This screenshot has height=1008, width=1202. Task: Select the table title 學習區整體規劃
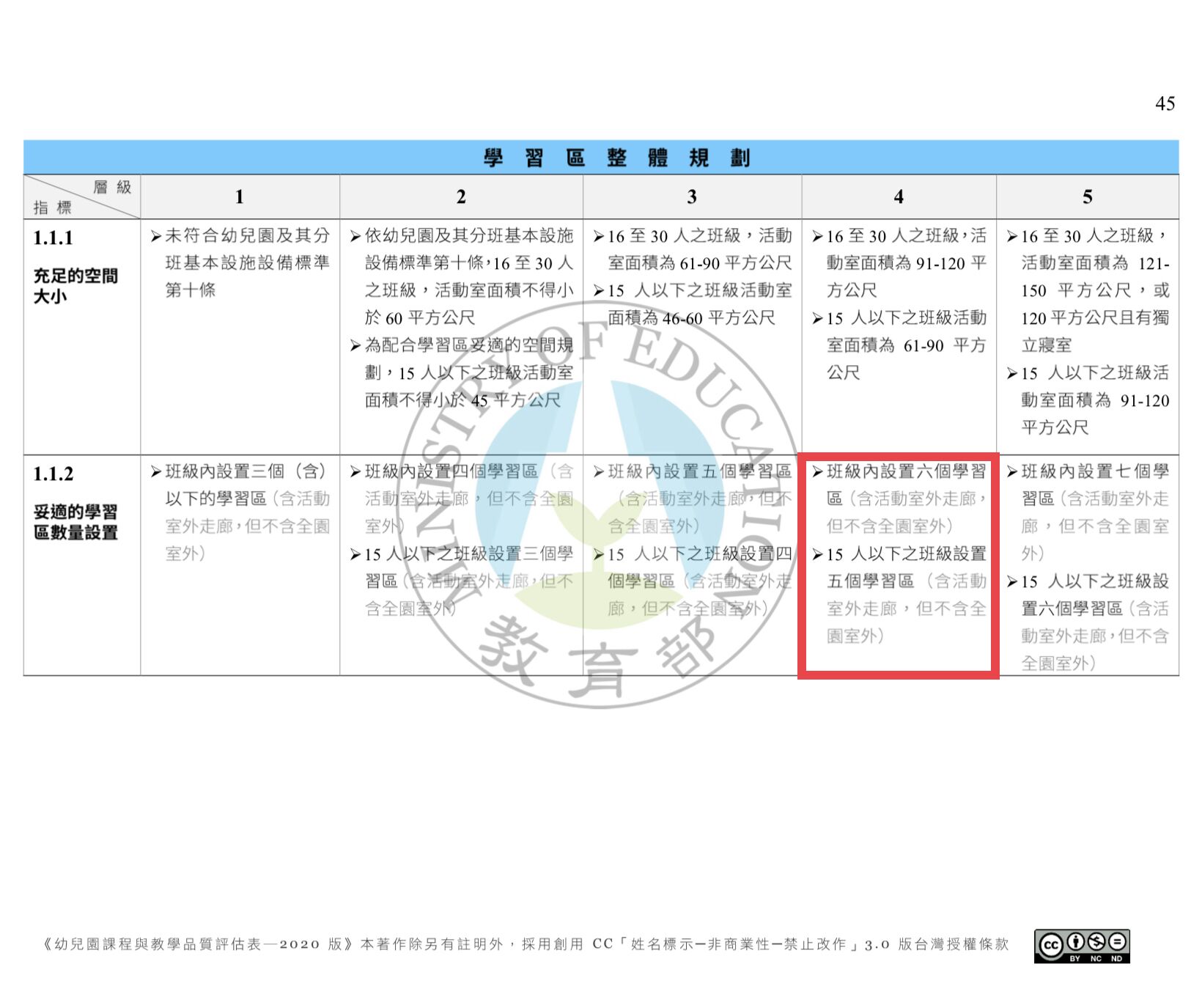(x=616, y=158)
